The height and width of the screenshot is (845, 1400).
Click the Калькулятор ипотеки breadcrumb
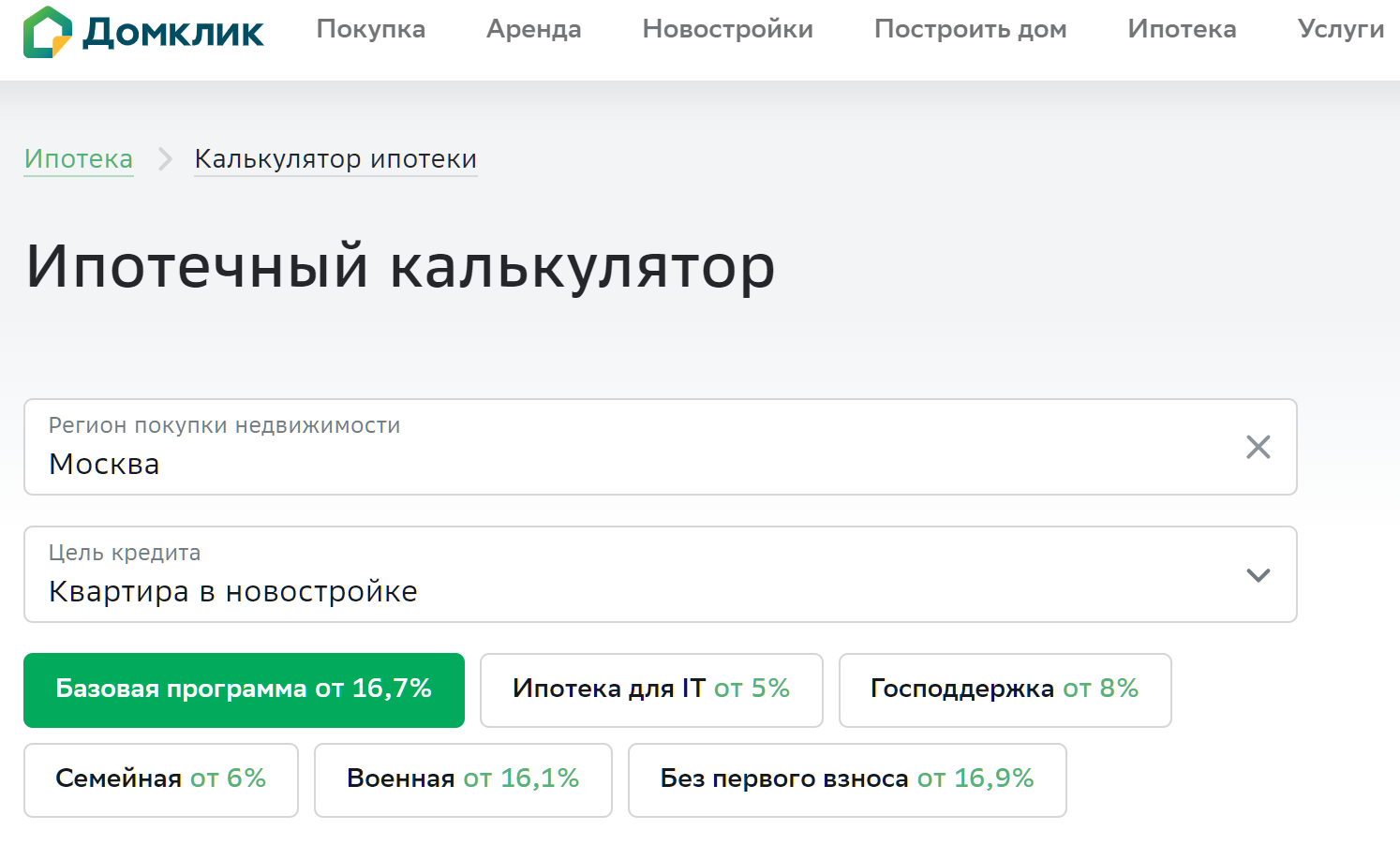pyautogui.click(x=335, y=159)
